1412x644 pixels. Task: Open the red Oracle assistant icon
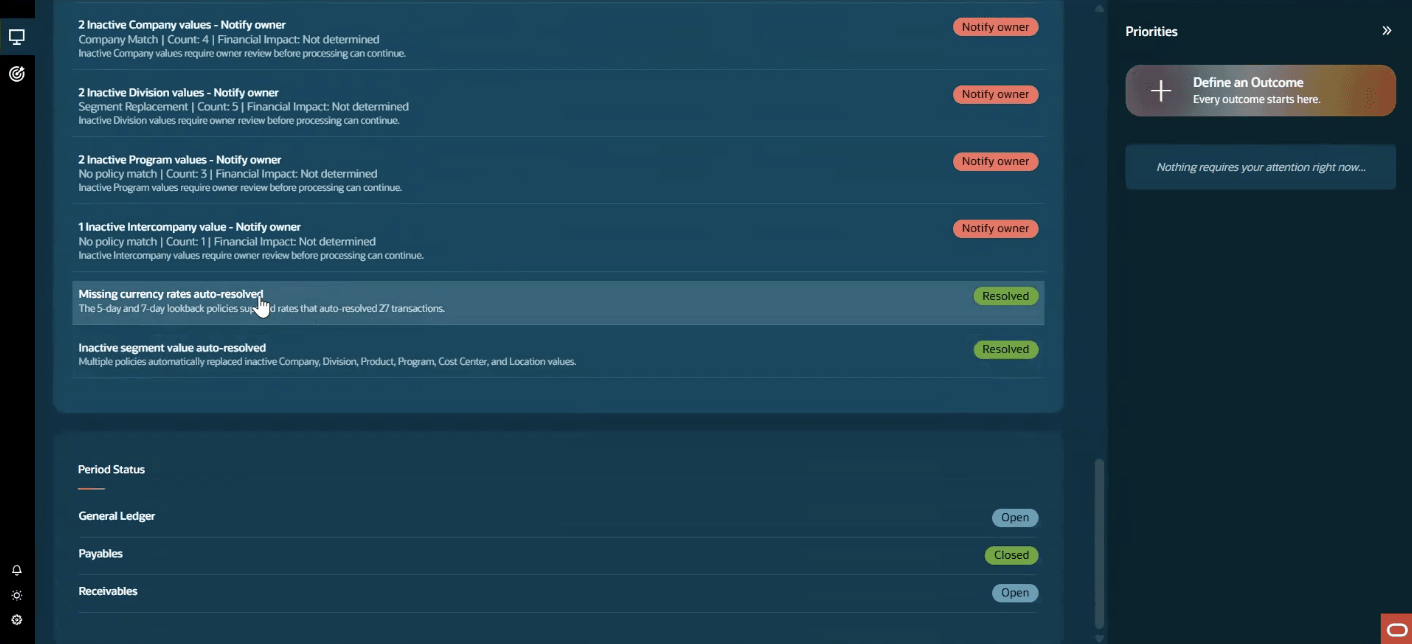(x=1396, y=629)
